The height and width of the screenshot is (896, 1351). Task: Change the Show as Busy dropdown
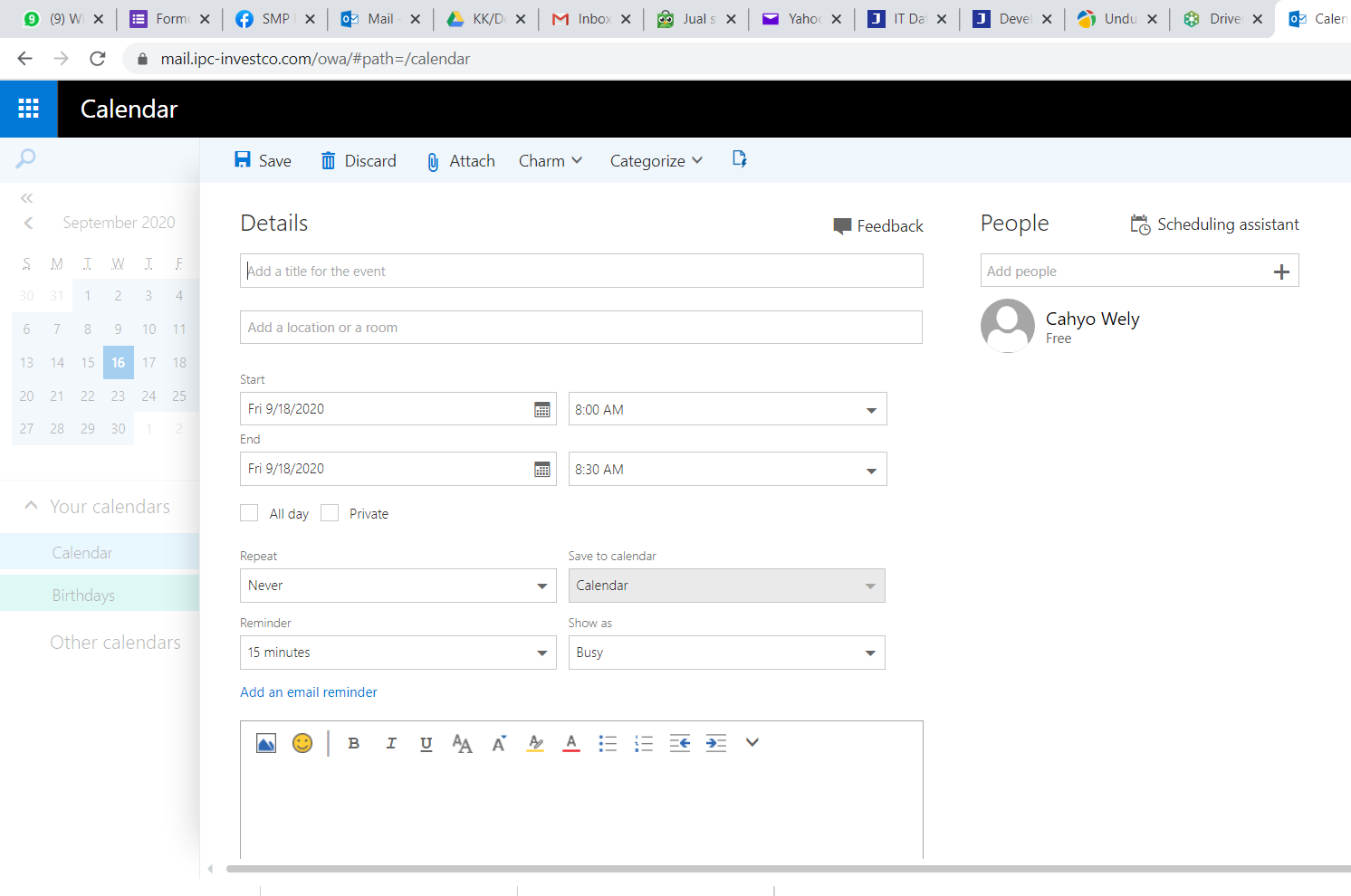click(725, 653)
